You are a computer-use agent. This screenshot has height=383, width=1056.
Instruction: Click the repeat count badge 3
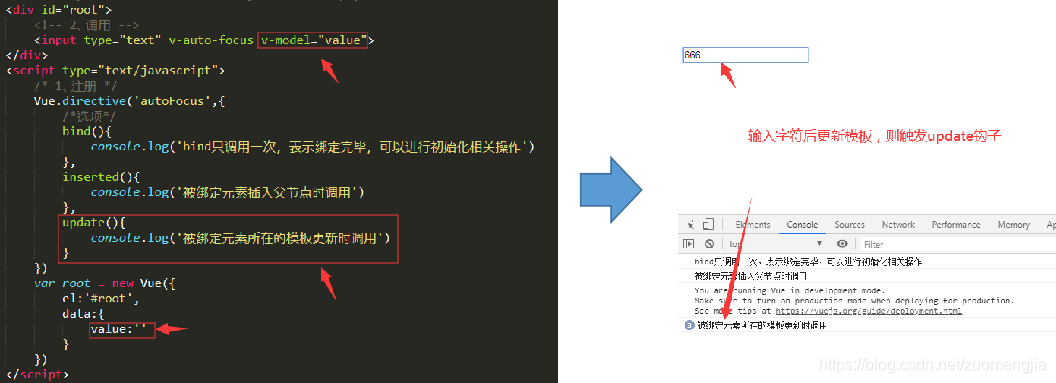click(689, 325)
